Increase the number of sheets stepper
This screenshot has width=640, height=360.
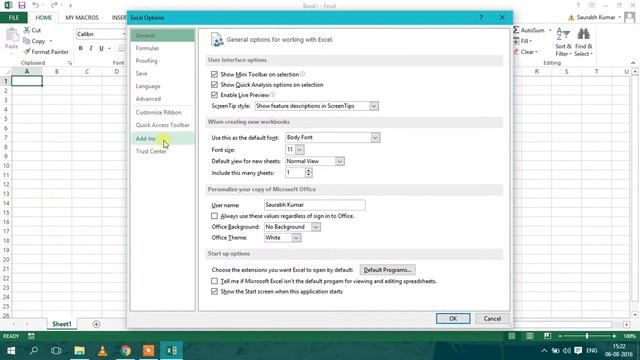pyautogui.click(x=309, y=170)
